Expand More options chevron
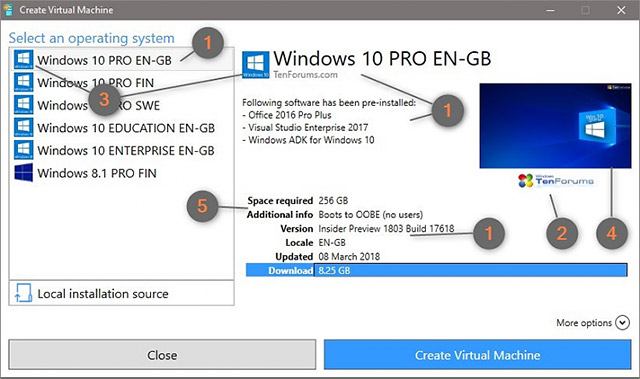The height and width of the screenshot is (379, 640). coord(622,323)
